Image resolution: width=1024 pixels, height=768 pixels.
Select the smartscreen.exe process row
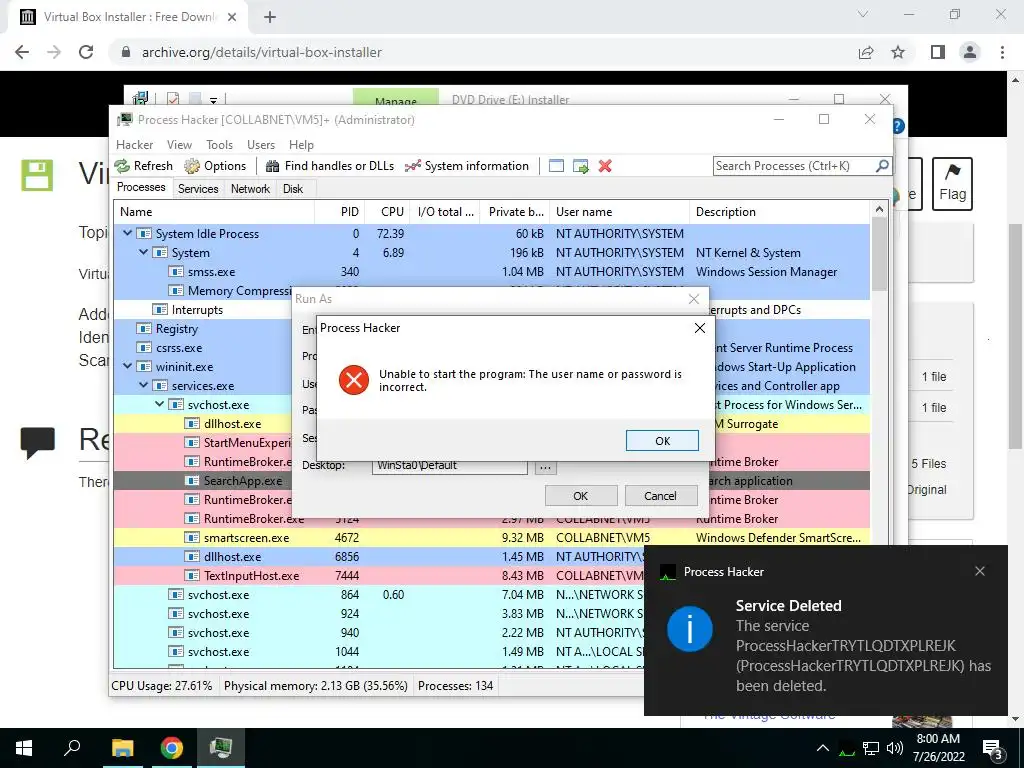pyautogui.click(x=492, y=537)
